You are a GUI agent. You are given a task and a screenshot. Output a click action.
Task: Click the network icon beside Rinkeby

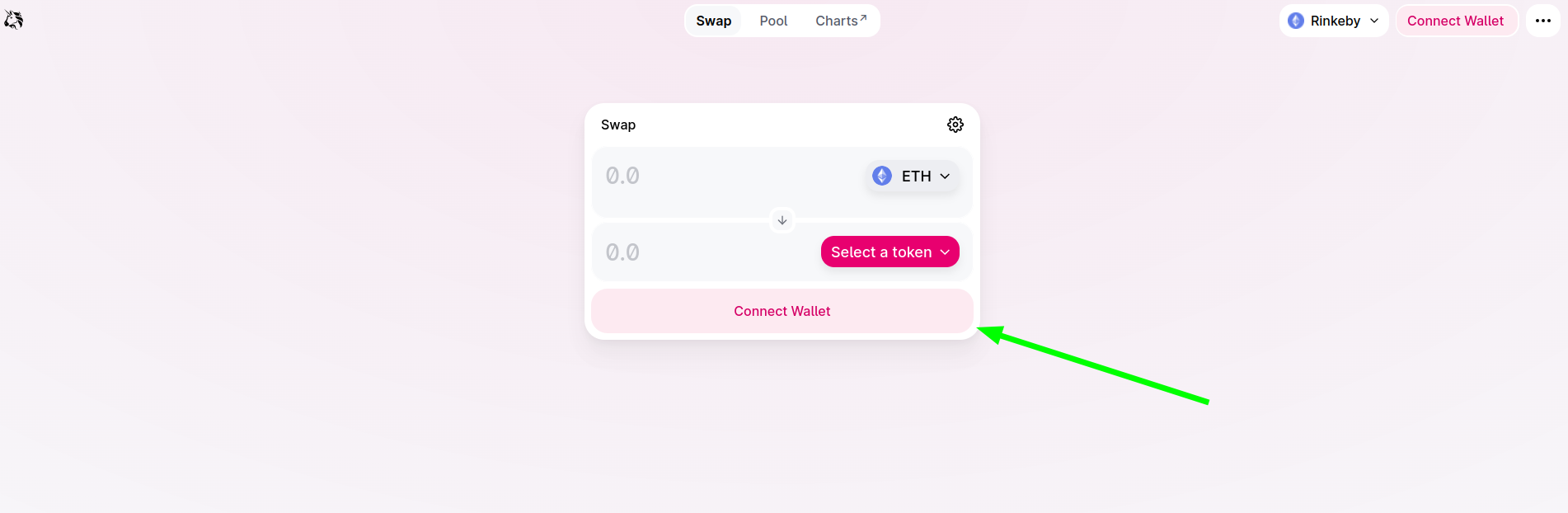click(x=1295, y=20)
